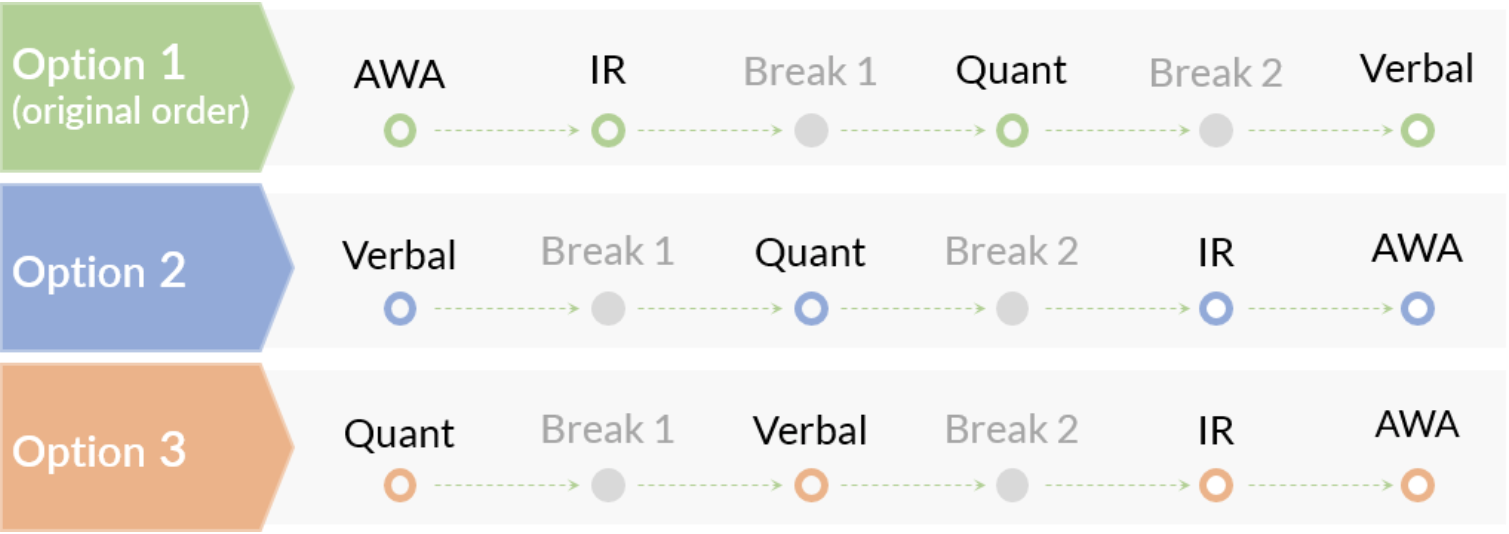
Task: Click the green circle under AWA in Option 1
Action: point(400,130)
